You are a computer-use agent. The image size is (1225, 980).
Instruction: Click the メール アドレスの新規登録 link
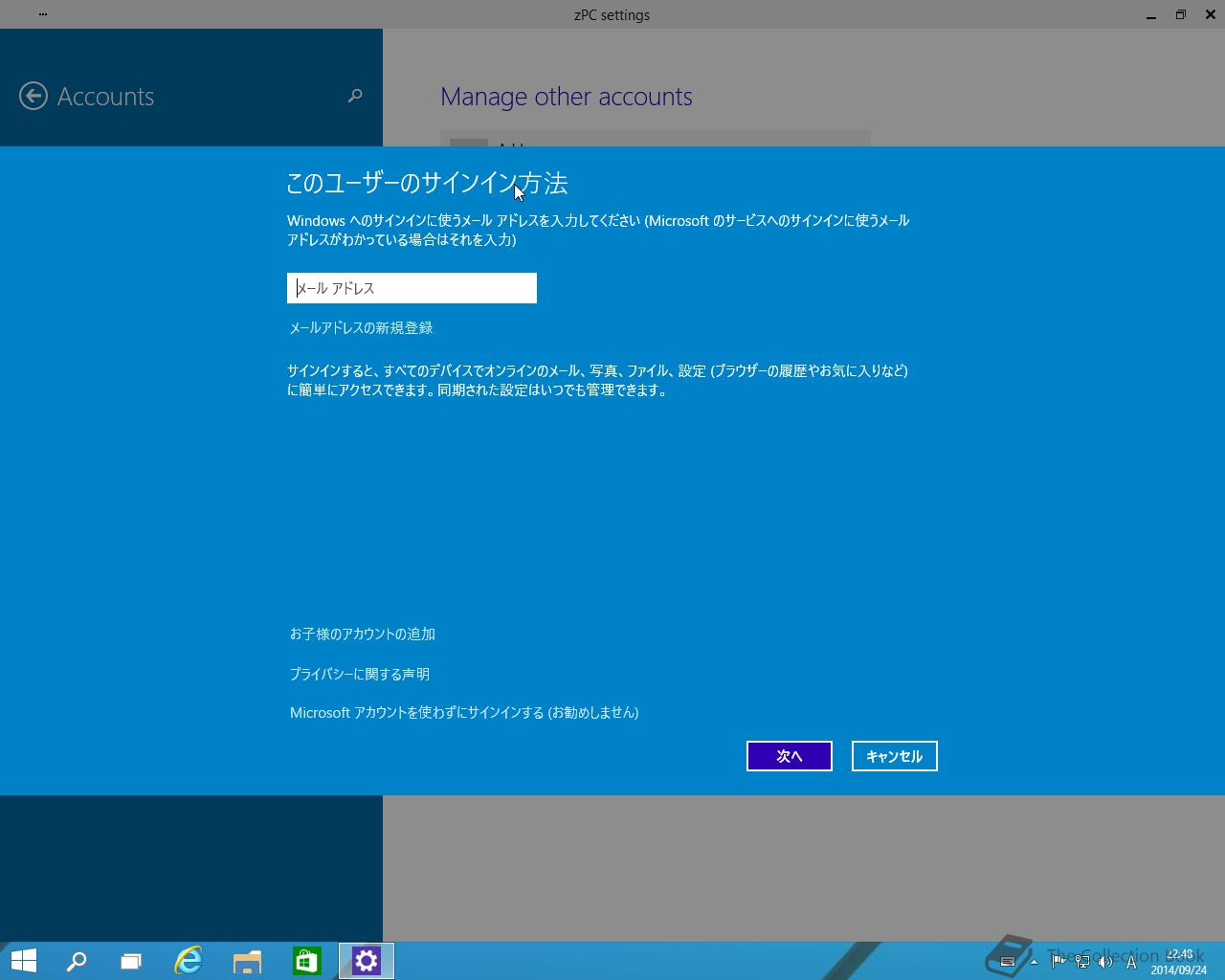tap(361, 327)
